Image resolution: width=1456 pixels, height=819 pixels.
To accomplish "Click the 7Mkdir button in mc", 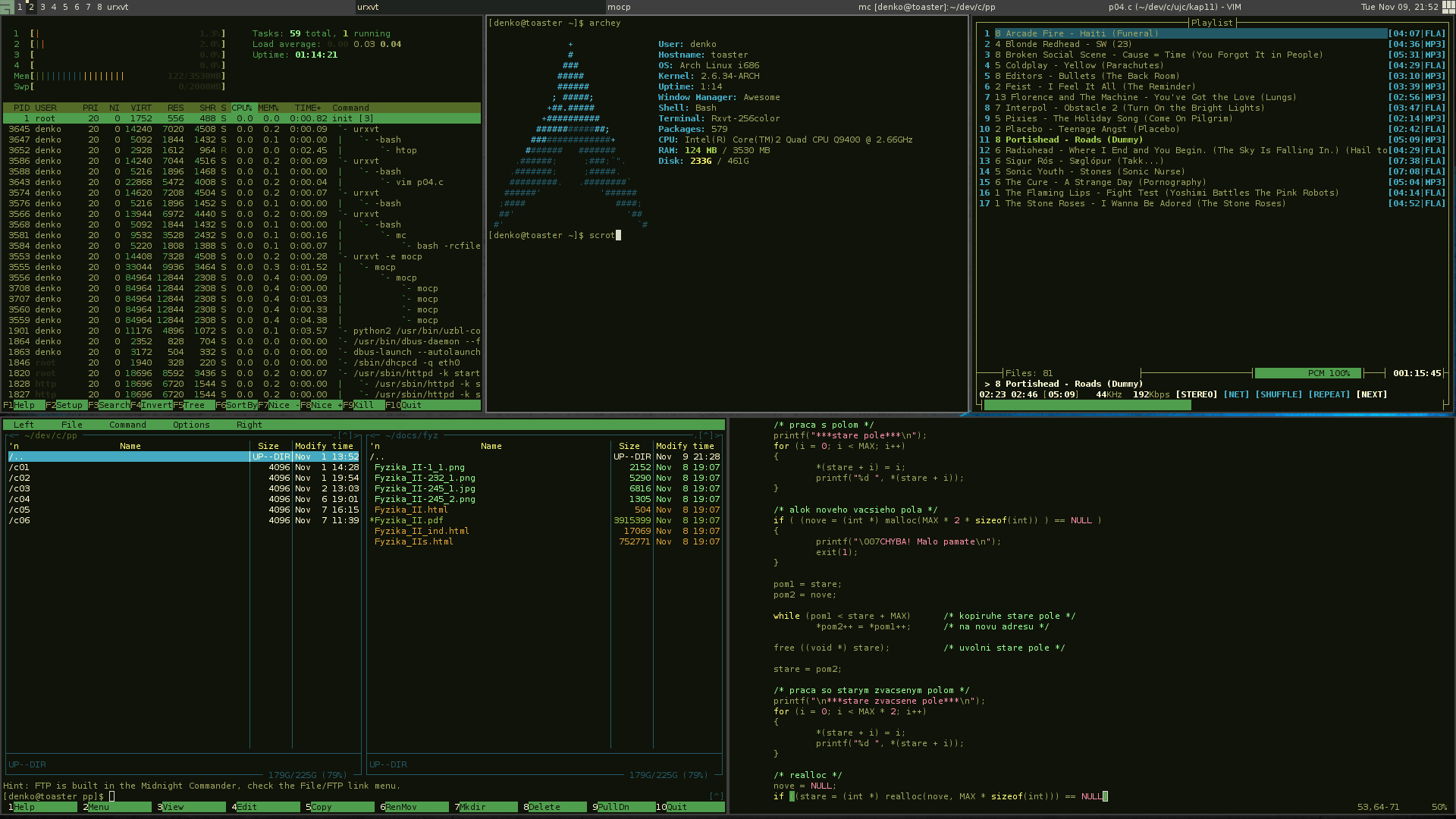I will pyautogui.click(x=486, y=807).
